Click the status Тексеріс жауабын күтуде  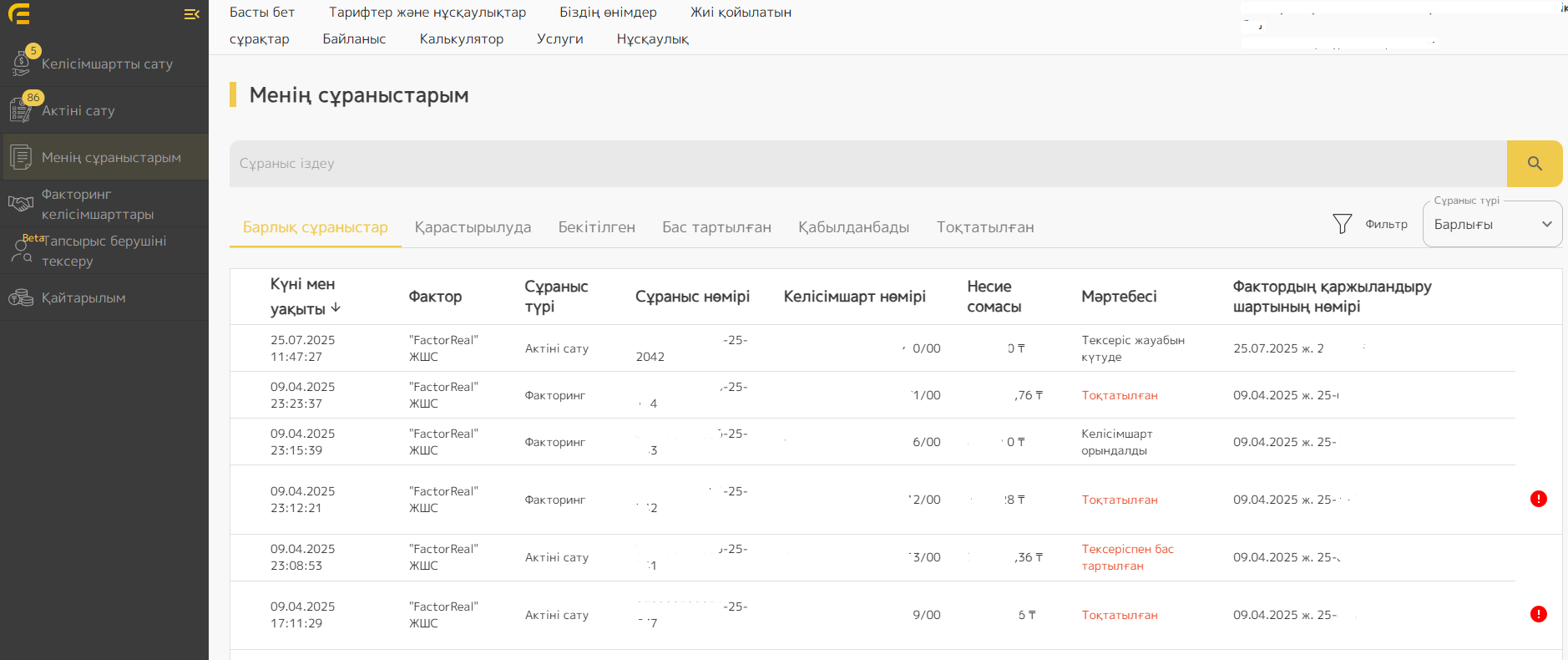coord(1133,348)
